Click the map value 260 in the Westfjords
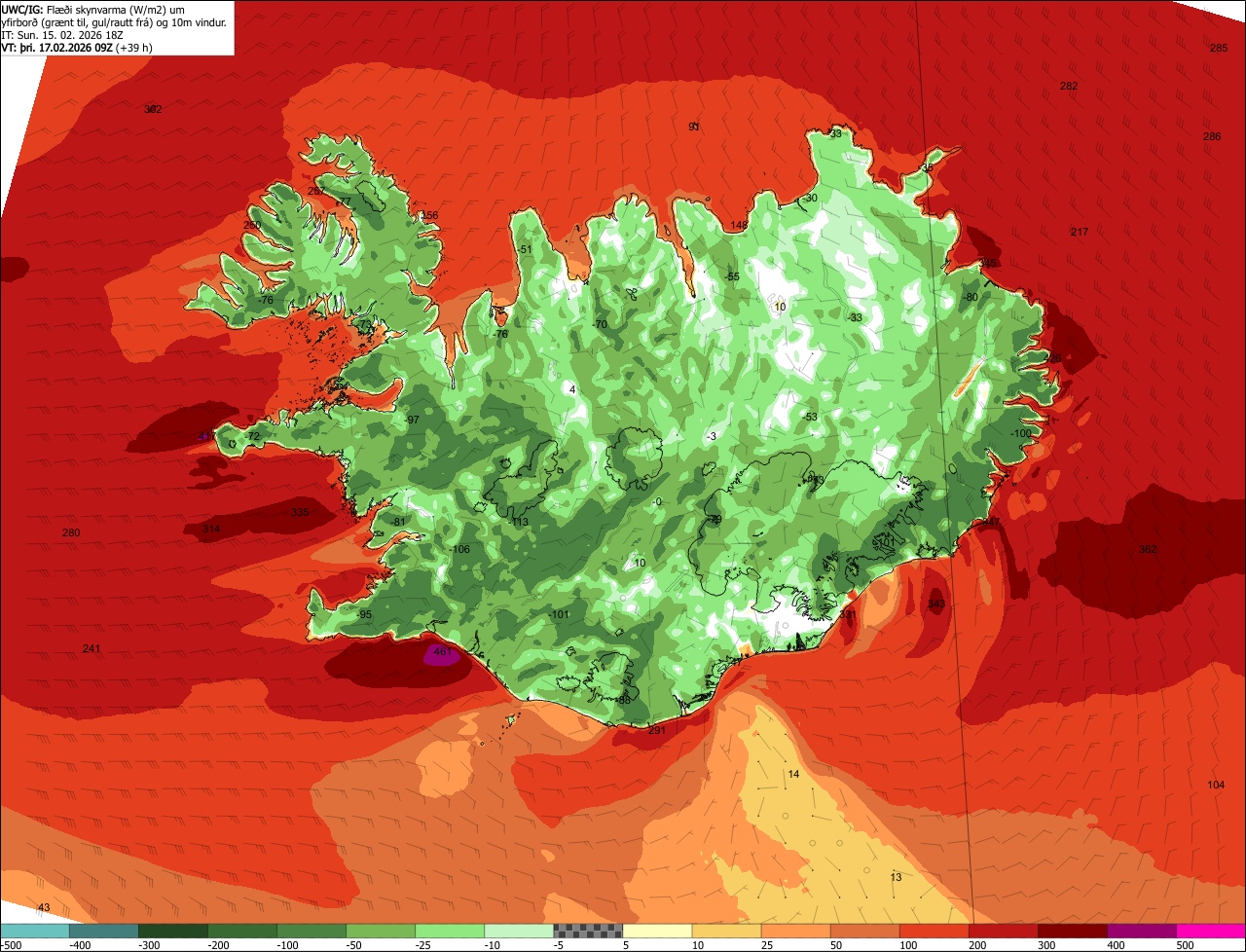 (252, 225)
